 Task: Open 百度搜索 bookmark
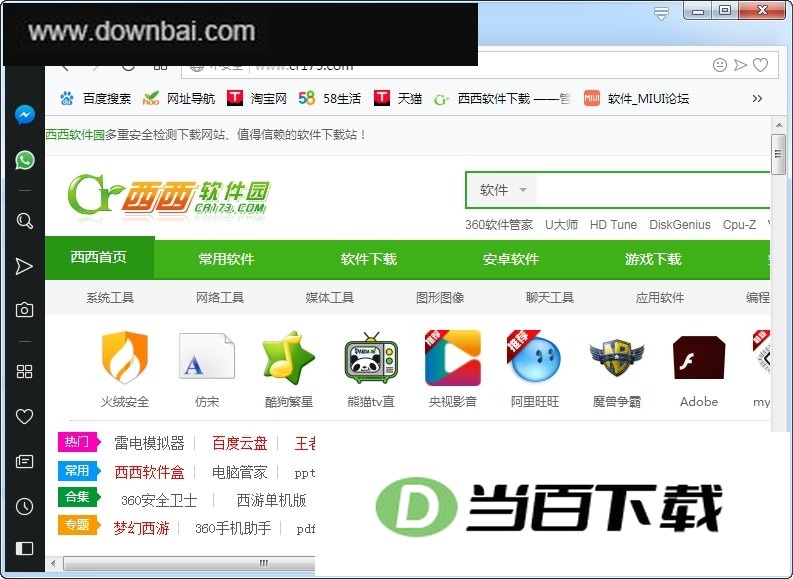pos(95,98)
